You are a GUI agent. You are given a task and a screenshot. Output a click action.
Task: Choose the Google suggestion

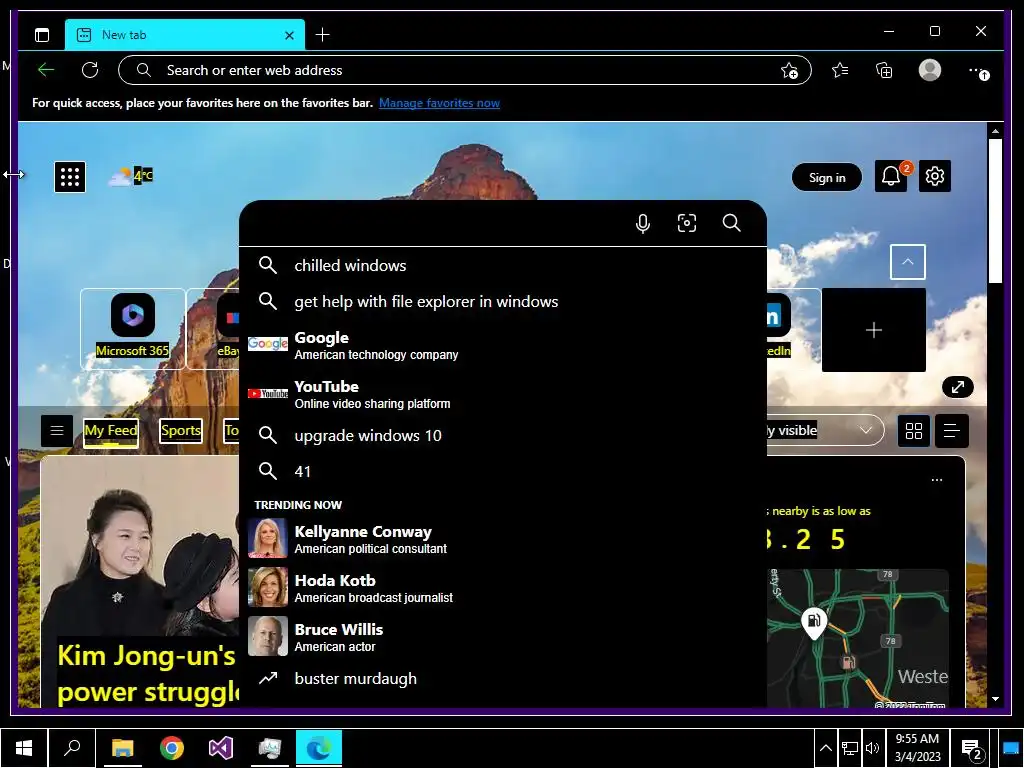pyautogui.click(x=503, y=345)
